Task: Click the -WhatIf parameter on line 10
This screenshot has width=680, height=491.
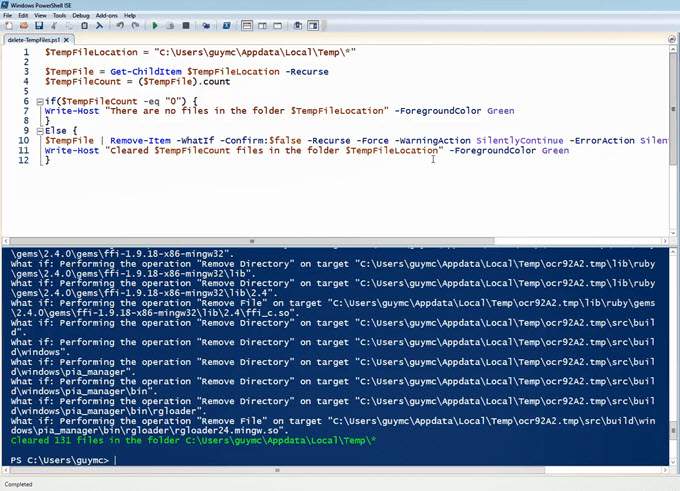Action: (x=195, y=141)
